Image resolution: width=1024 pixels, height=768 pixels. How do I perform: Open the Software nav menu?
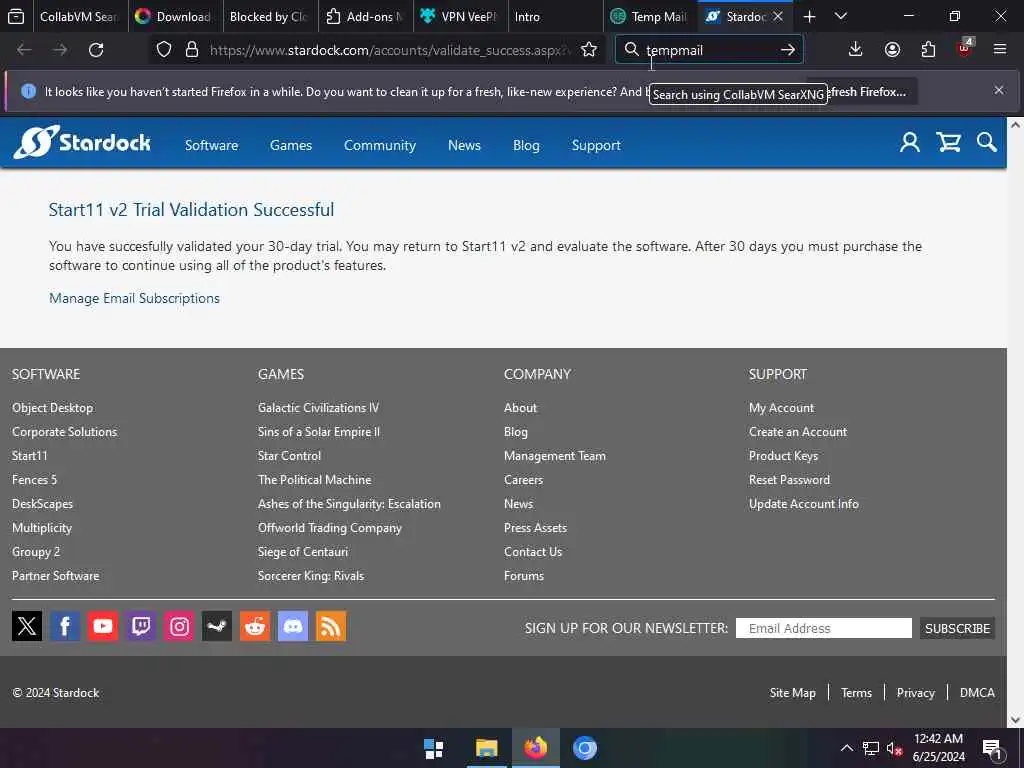pyautogui.click(x=212, y=145)
